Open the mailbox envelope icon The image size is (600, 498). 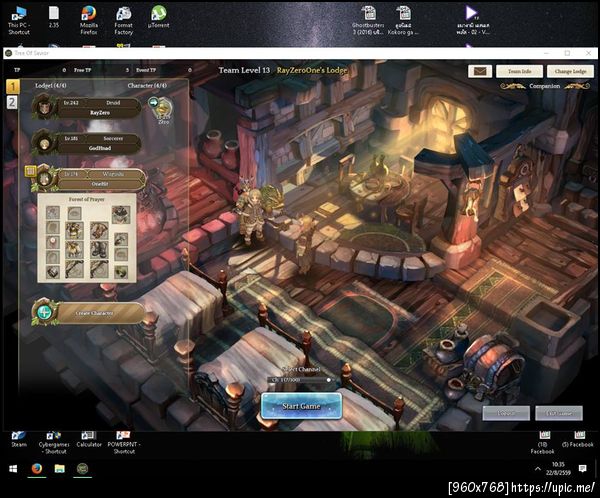pyautogui.click(x=480, y=71)
